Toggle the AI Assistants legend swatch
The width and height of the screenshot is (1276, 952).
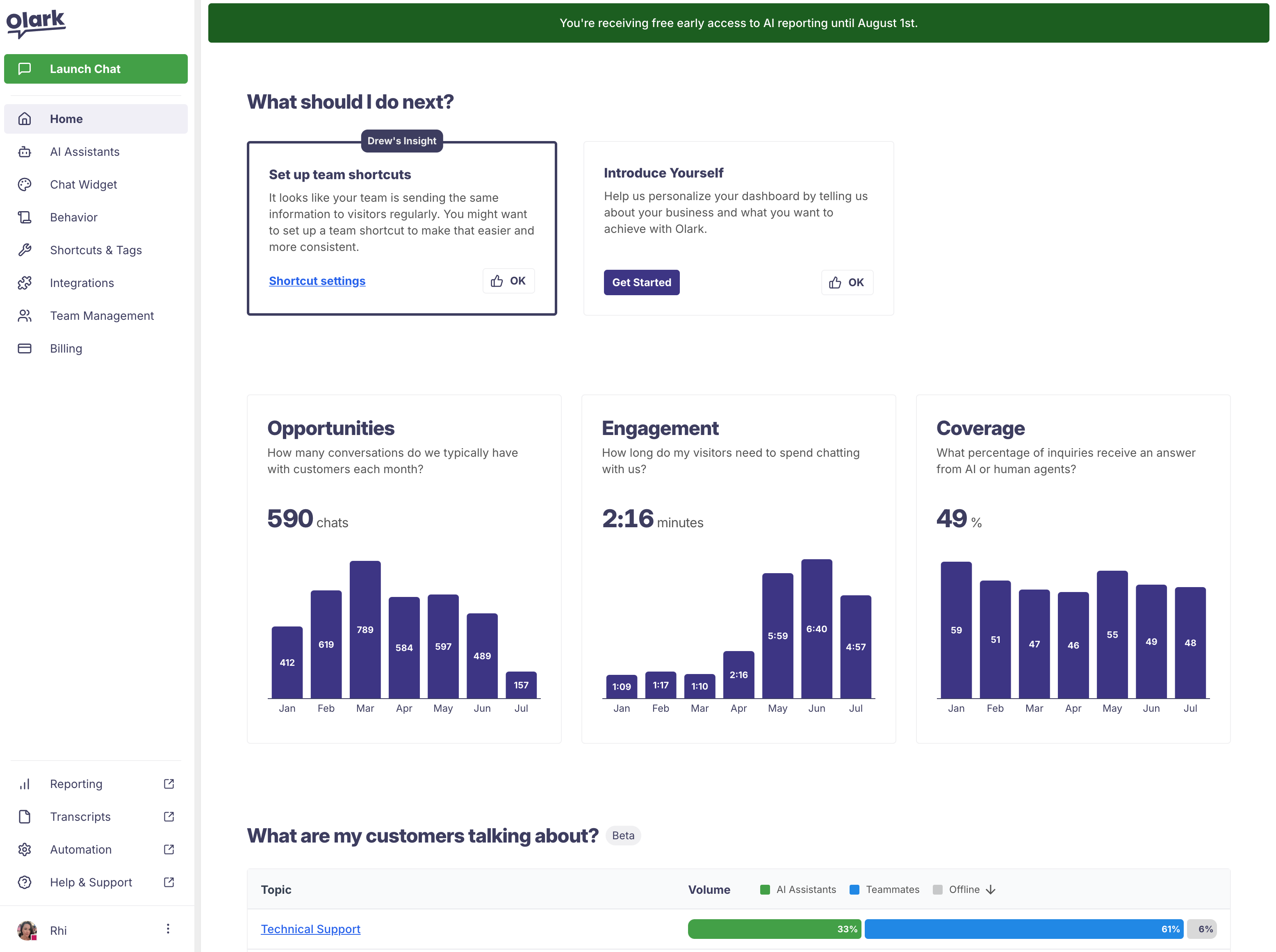(x=765, y=889)
